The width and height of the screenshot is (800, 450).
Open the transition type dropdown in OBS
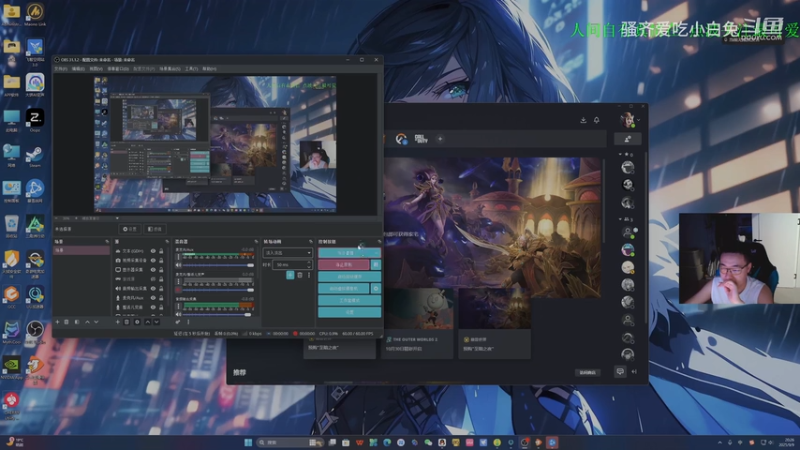[x=287, y=253]
